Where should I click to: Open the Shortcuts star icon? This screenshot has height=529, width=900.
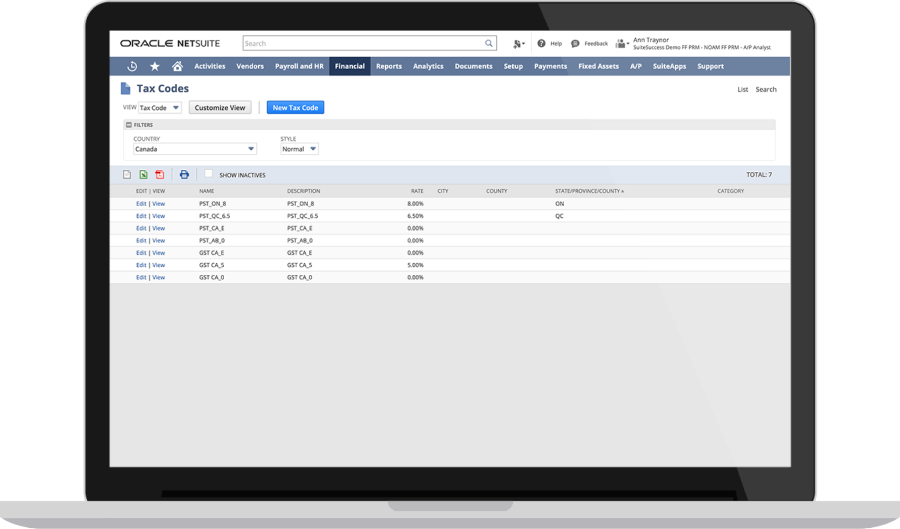click(154, 66)
